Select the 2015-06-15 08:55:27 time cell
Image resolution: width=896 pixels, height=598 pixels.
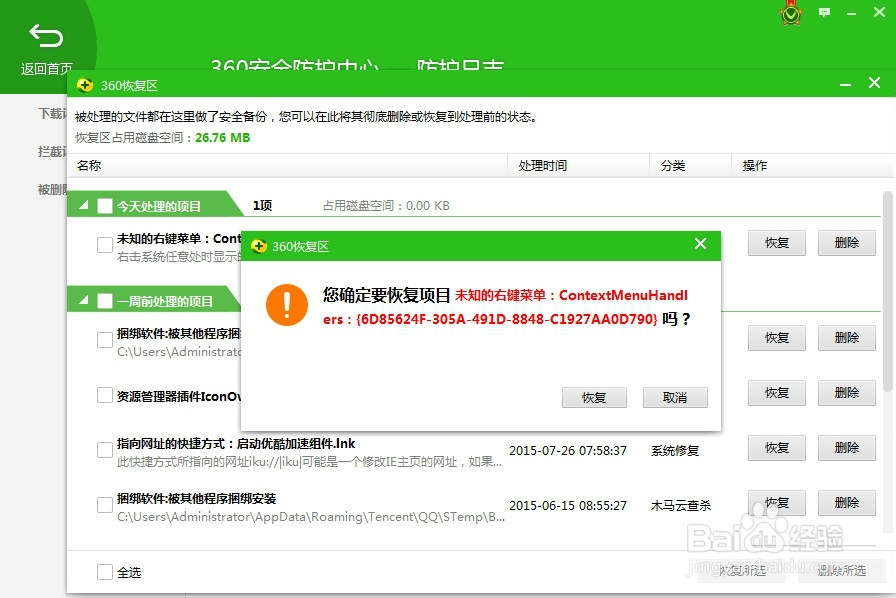pos(568,505)
